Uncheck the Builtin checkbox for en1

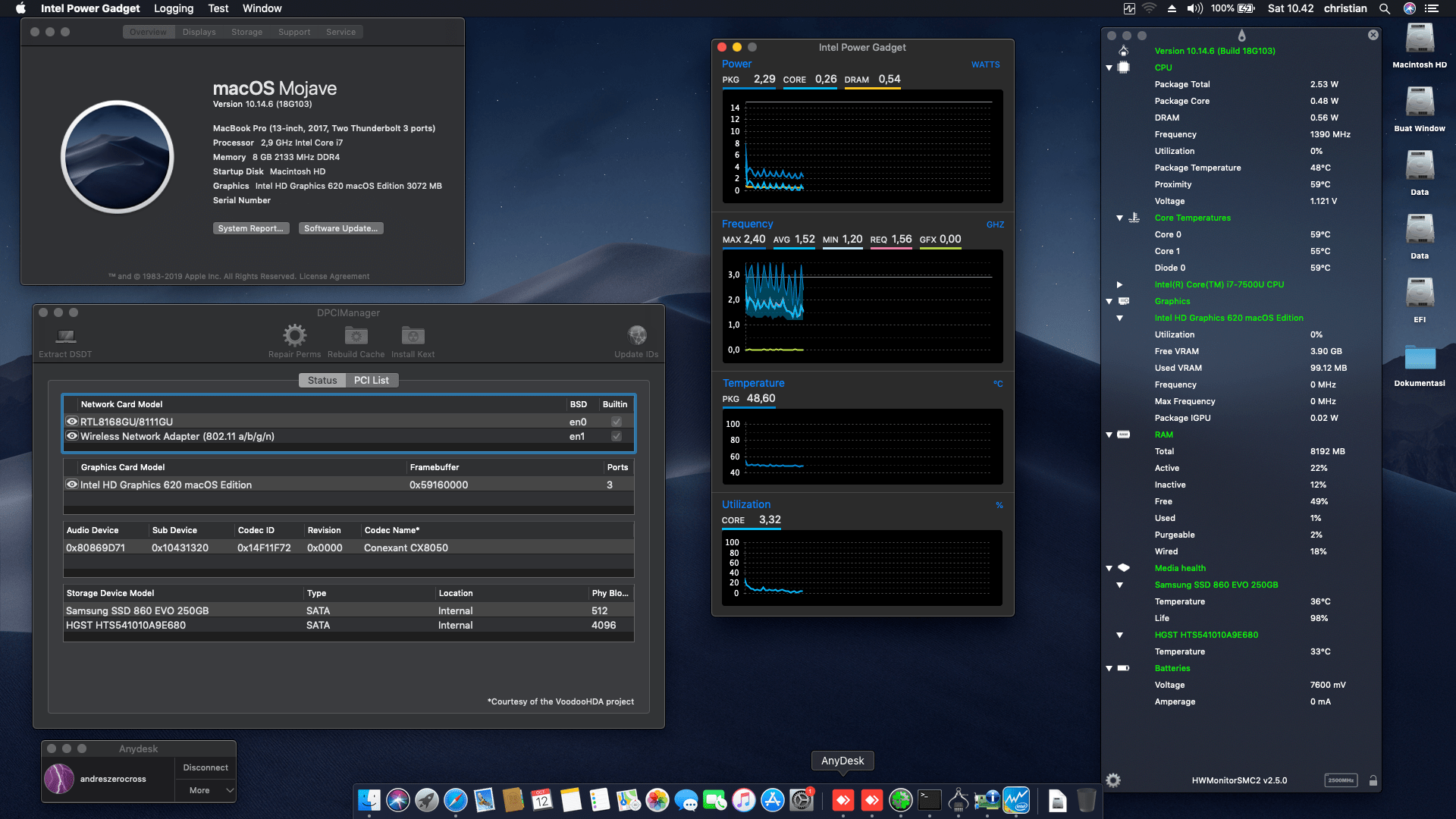(x=615, y=436)
